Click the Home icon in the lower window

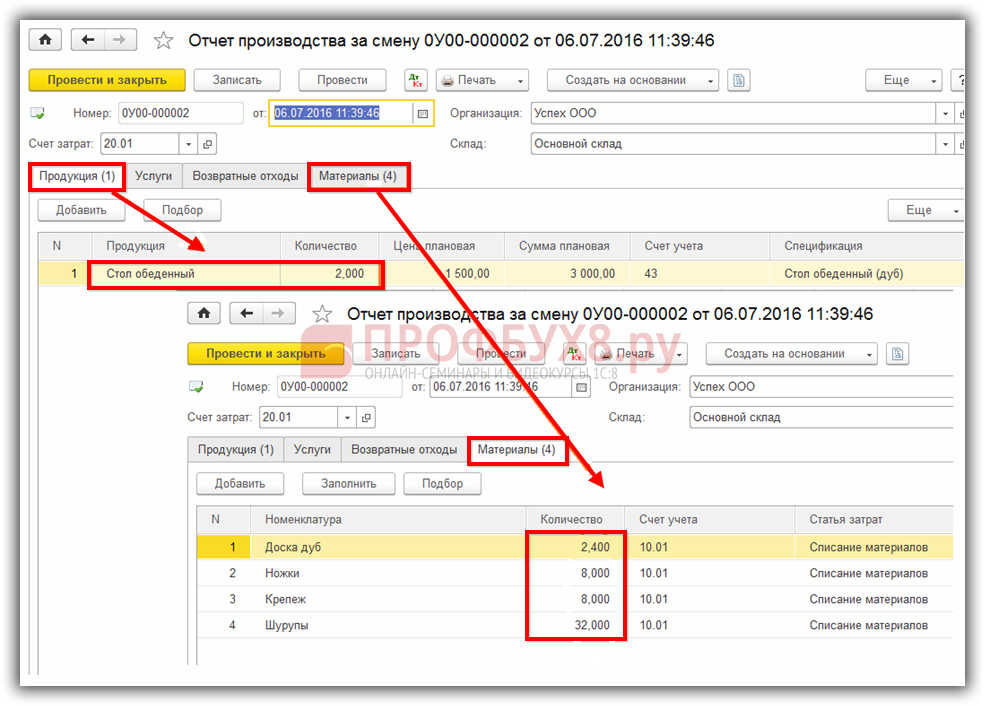204,314
